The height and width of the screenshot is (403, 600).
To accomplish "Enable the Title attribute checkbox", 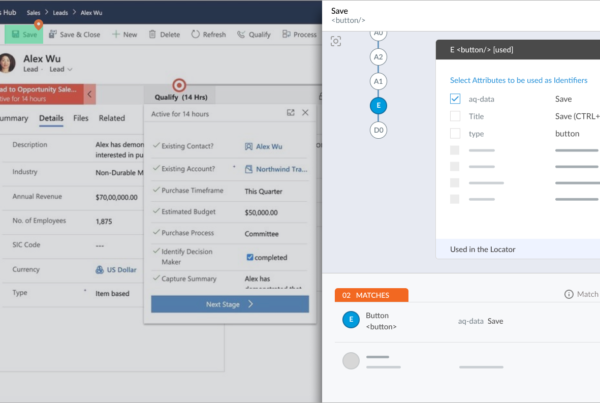I will click(x=455, y=116).
